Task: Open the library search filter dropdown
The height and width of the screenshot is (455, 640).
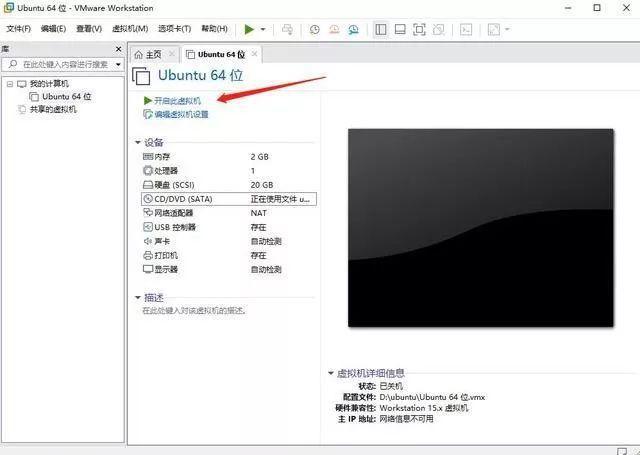Action: click(x=118, y=64)
